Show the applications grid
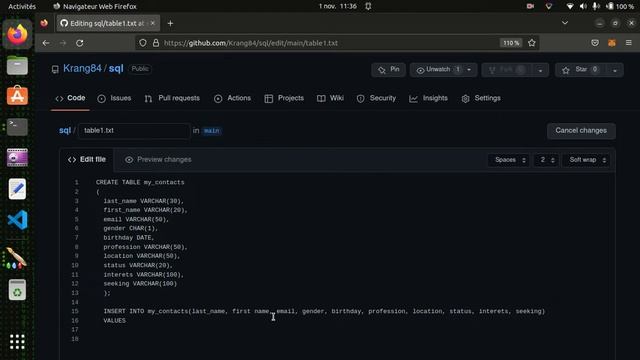640x360 pixels. (x=17, y=342)
